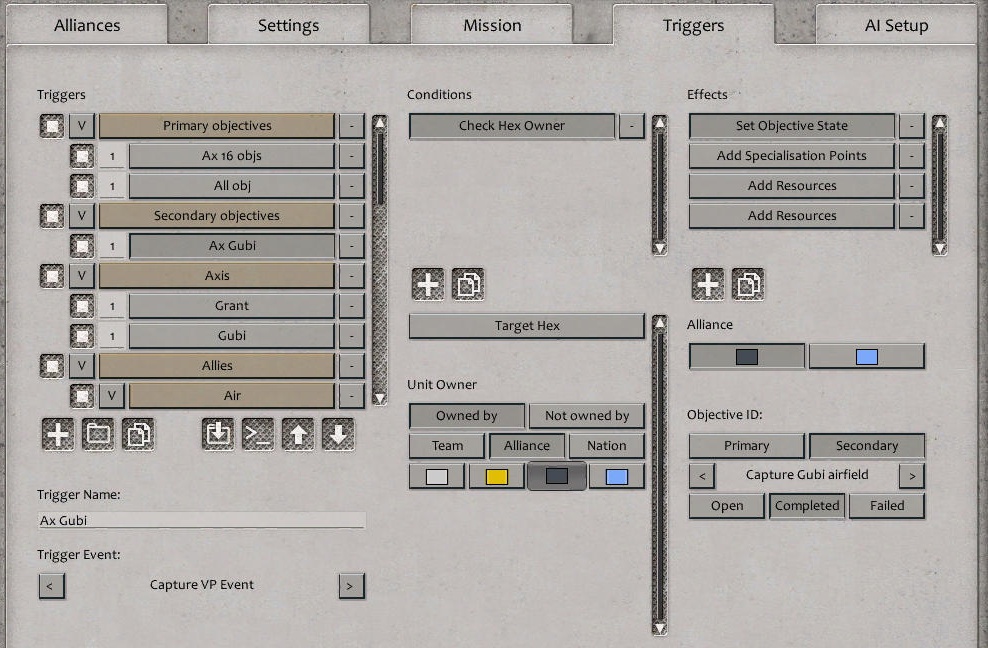This screenshot has width=988, height=648.
Task: Choose Primary objective type
Action: 747,446
